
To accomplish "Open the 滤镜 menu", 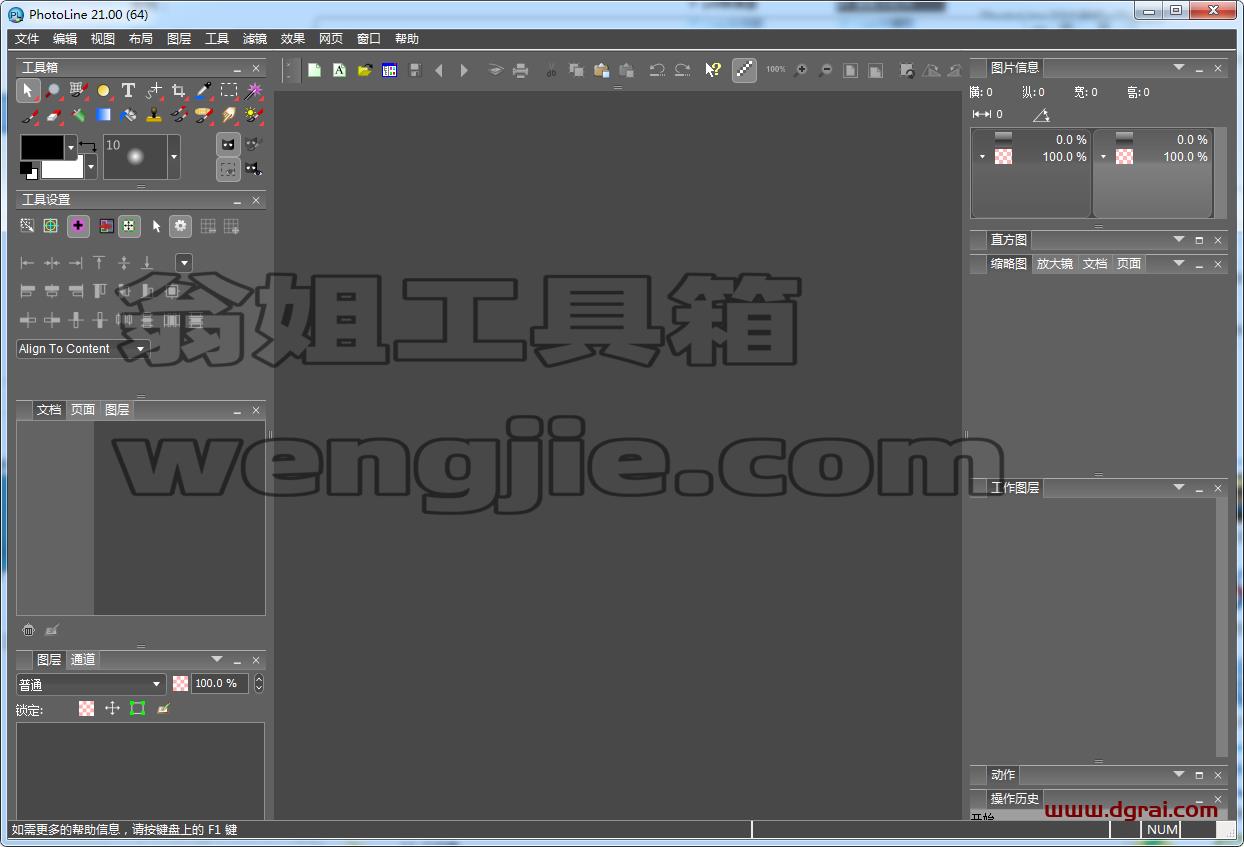I will click(255, 39).
